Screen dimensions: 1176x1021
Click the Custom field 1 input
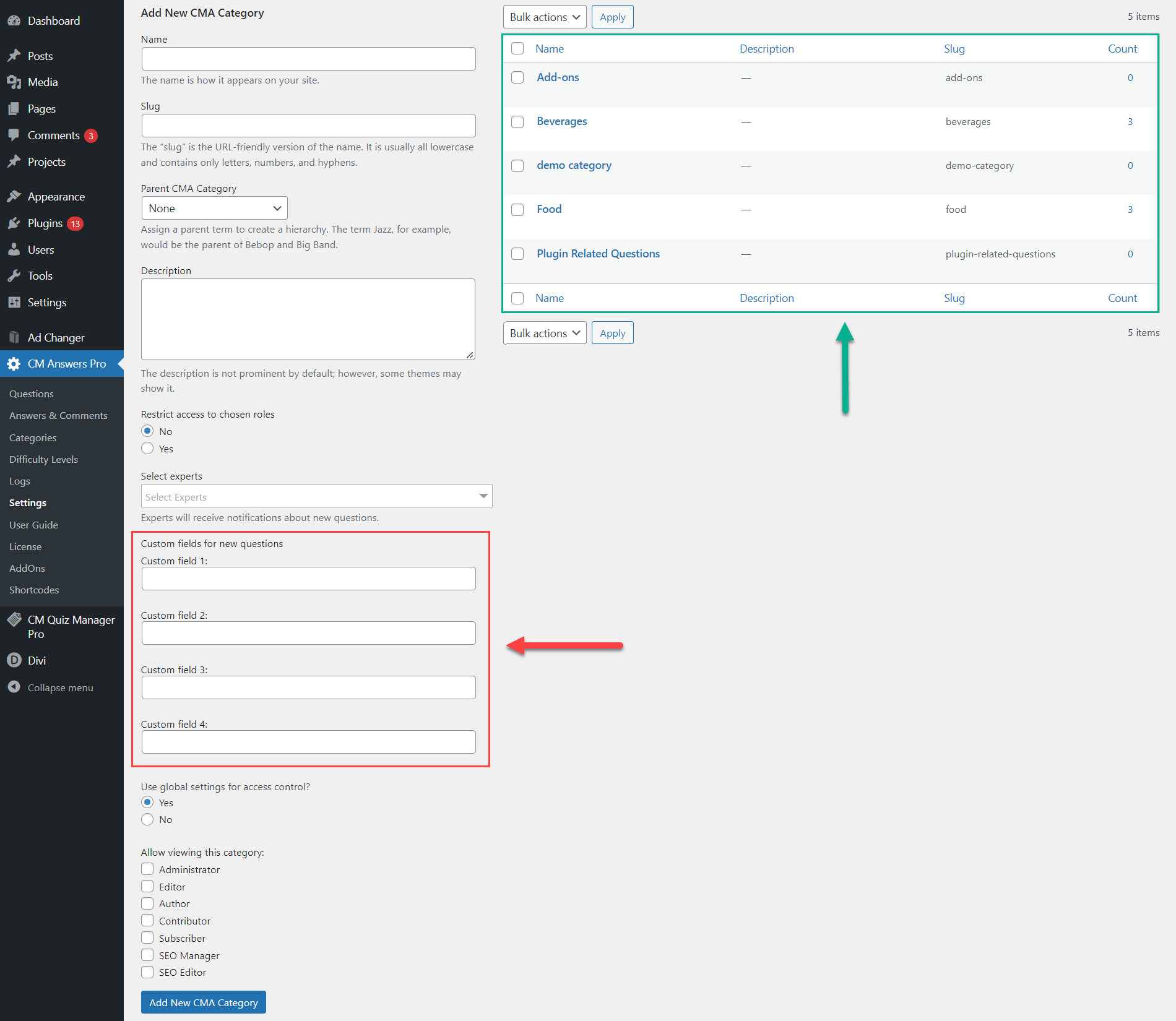(x=308, y=579)
